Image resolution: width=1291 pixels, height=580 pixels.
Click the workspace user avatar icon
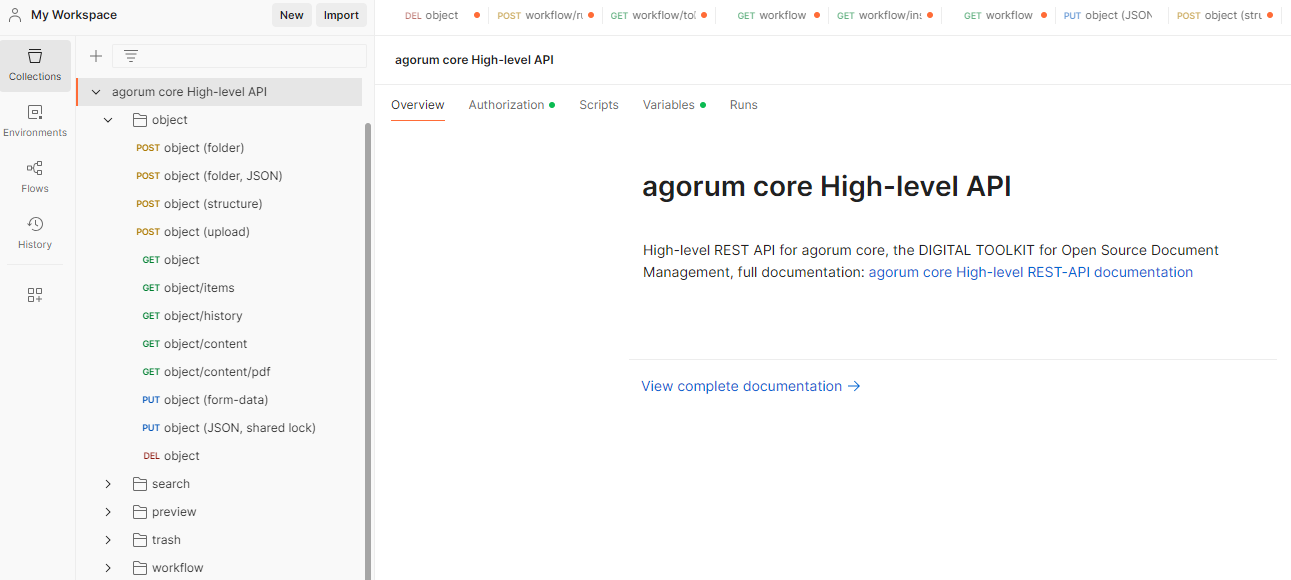[15, 15]
